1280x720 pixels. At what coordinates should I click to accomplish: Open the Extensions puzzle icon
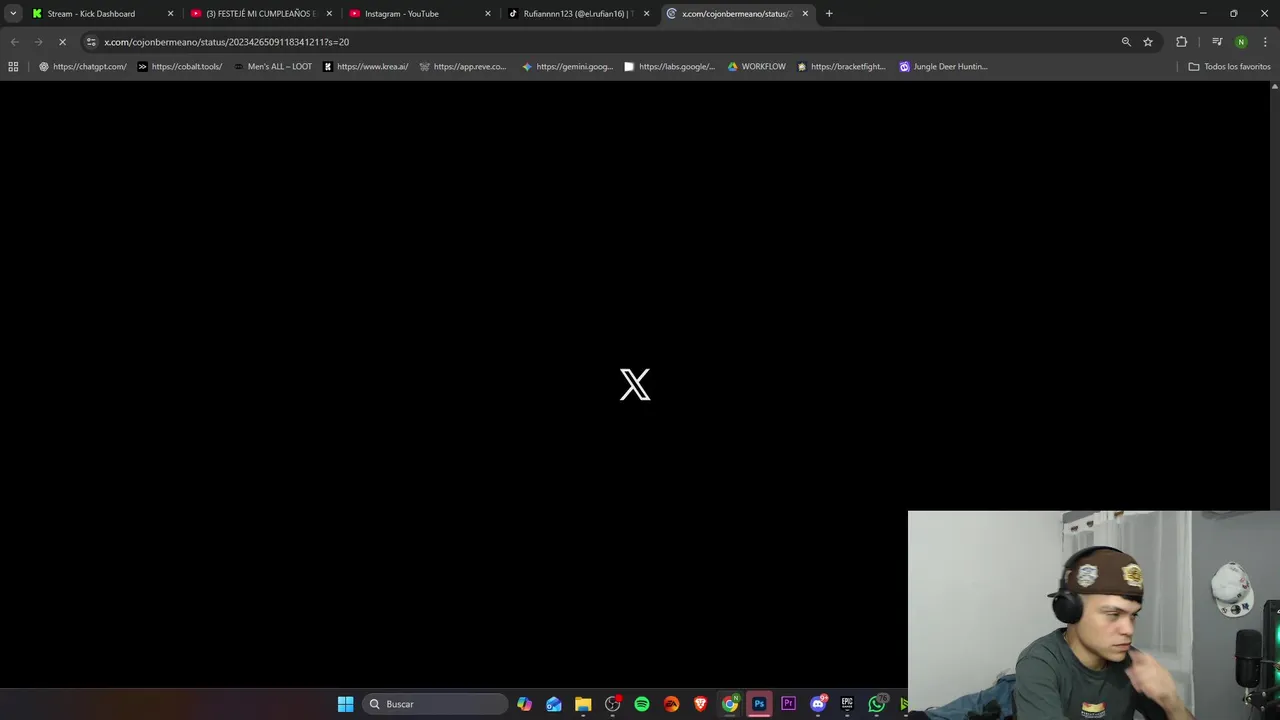[x=1182, y=42]
